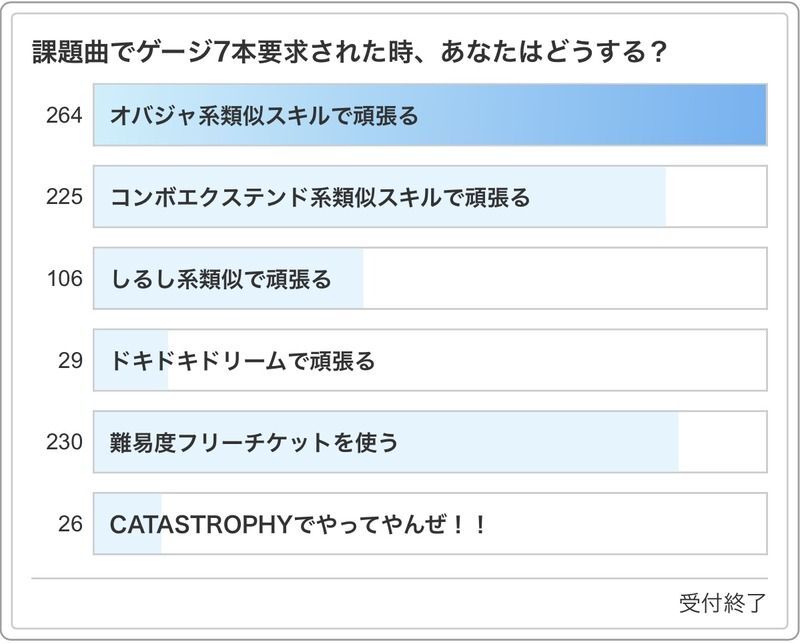Click the CATASTROPHYでやってやんぜ！！ option text
This screenshot has width=800, height=644.
[x=298, y=524]
